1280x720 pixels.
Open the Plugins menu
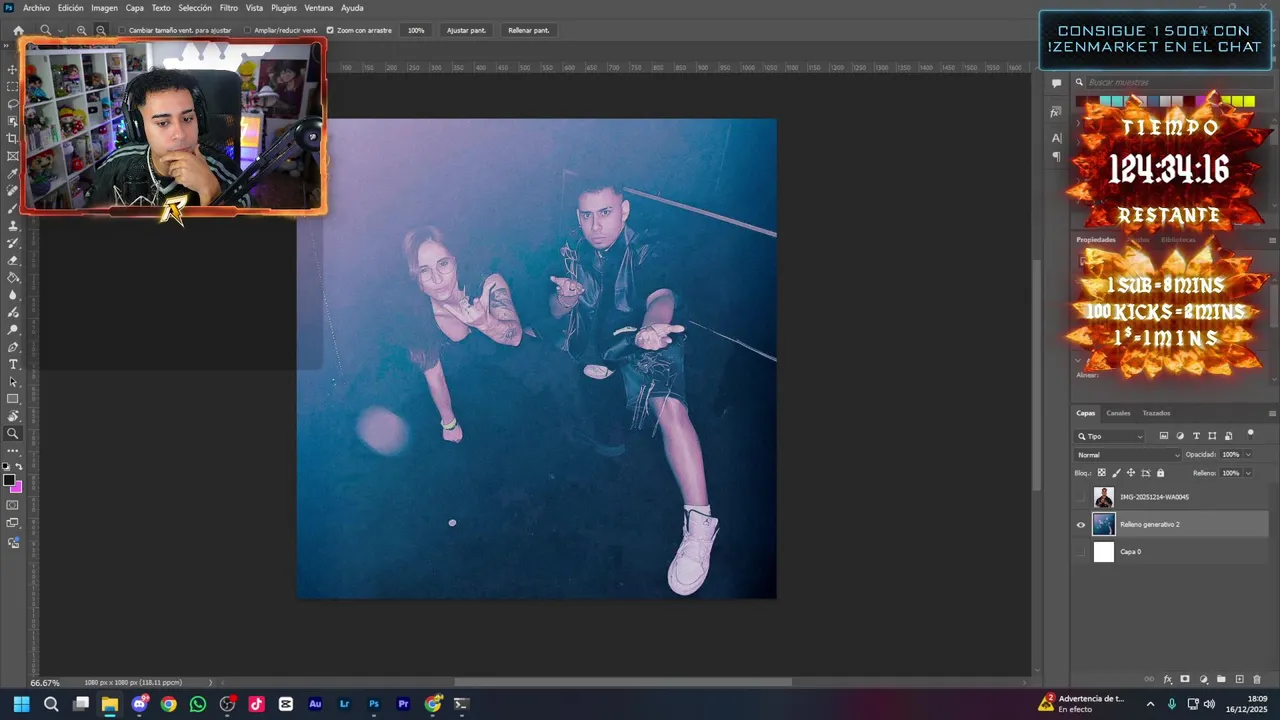[284, 8]
